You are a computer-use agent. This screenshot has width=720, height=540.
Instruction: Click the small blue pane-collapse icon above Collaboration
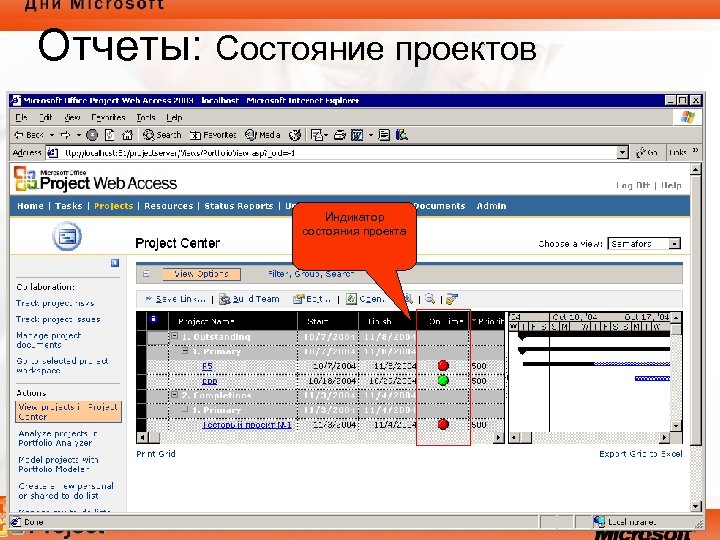point(115,263)
